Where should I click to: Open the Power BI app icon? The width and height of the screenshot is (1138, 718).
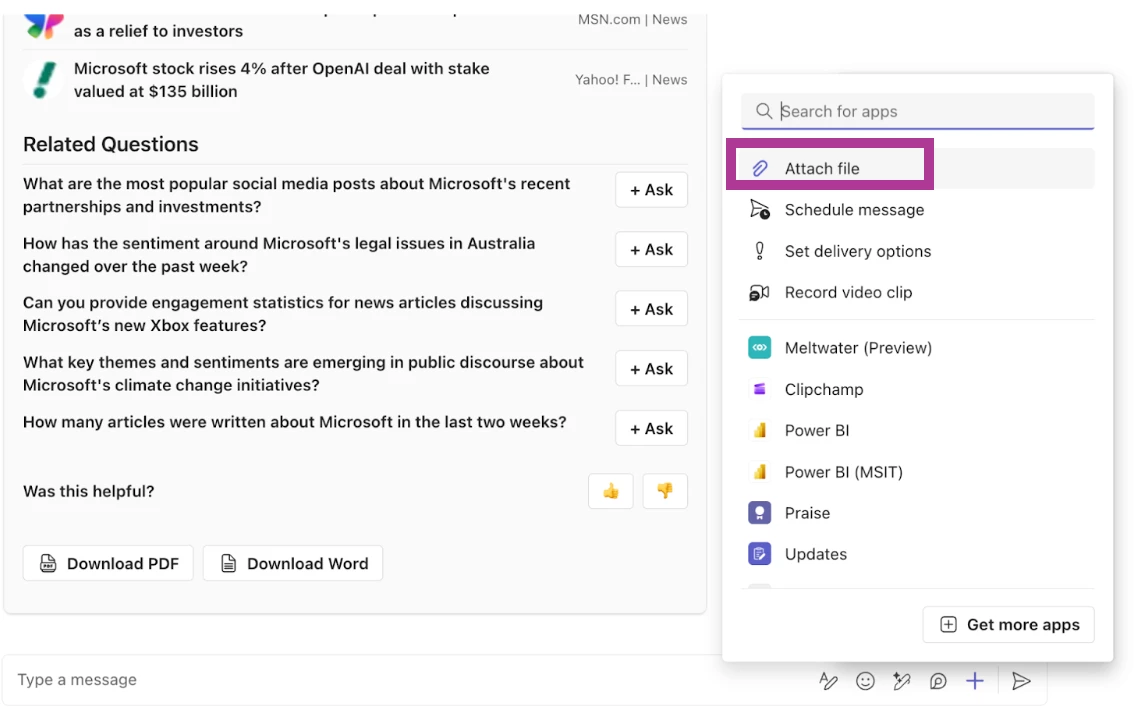click(759, 431)
